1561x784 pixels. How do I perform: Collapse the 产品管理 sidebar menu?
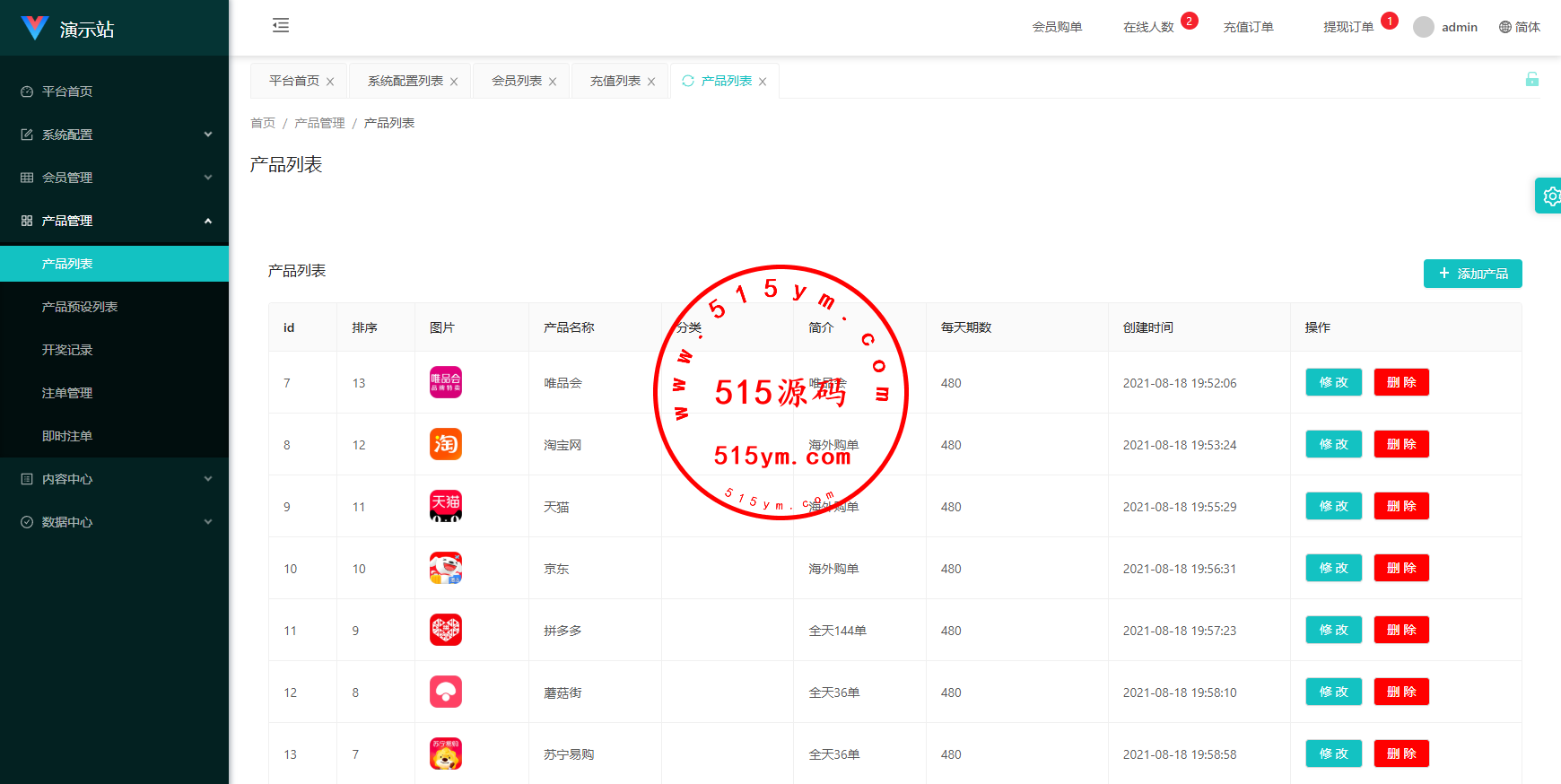click(114, 221)
